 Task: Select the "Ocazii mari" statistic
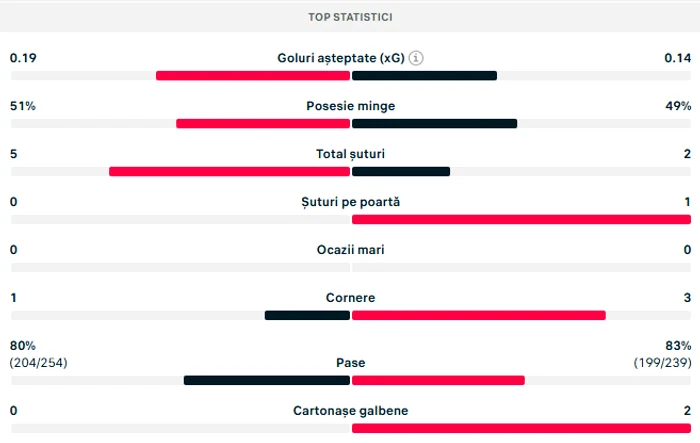(350, 250)
